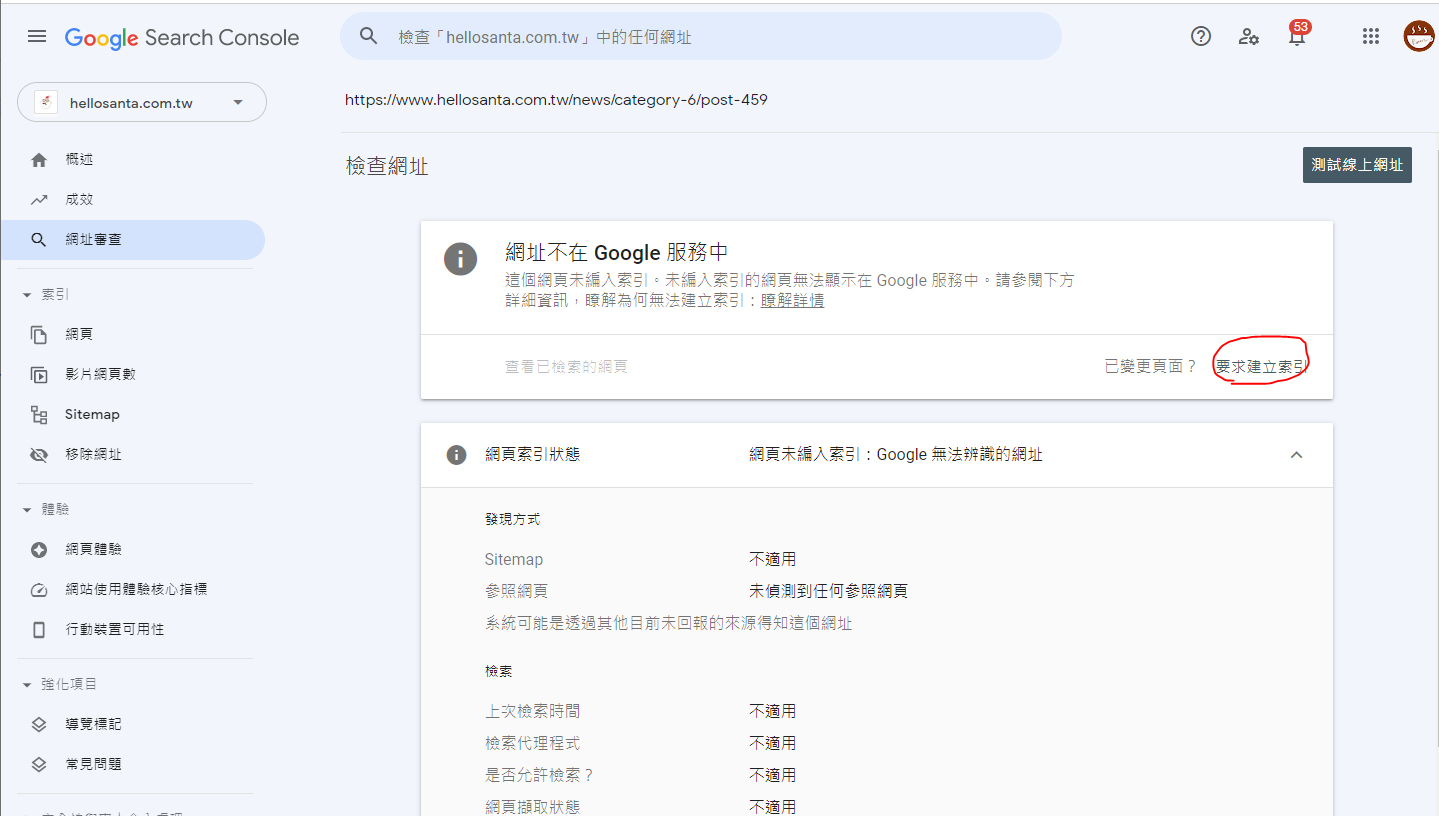Click the 檢索代理程式 row label
The height and width of the screenshot is (816, 1439).
(532, 744)
